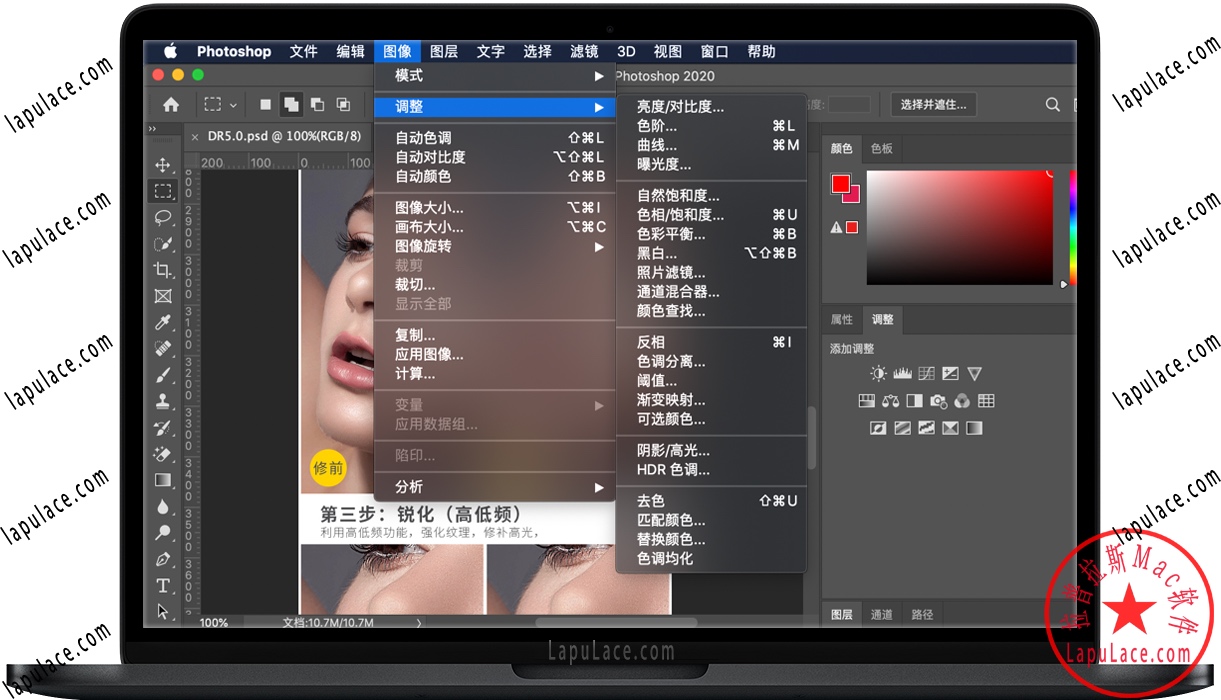Select the Crop tool
This screenshot has height=700, width=1221.
165,270
